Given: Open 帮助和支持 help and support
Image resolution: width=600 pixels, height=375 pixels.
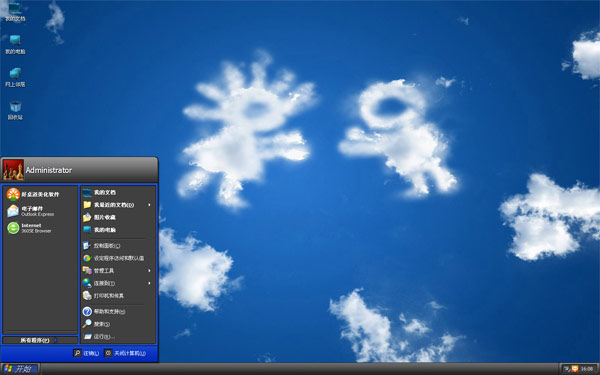Looking at the screenshot, I should [x=117, y=311].
